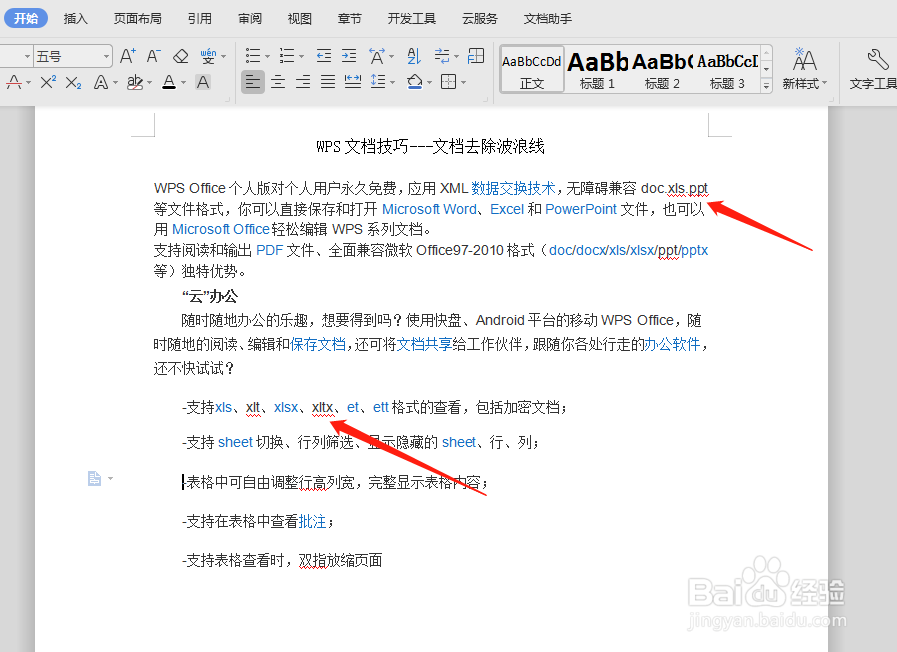Open the 文档助手 tab

pyautogui.click(x=547, y=19)
